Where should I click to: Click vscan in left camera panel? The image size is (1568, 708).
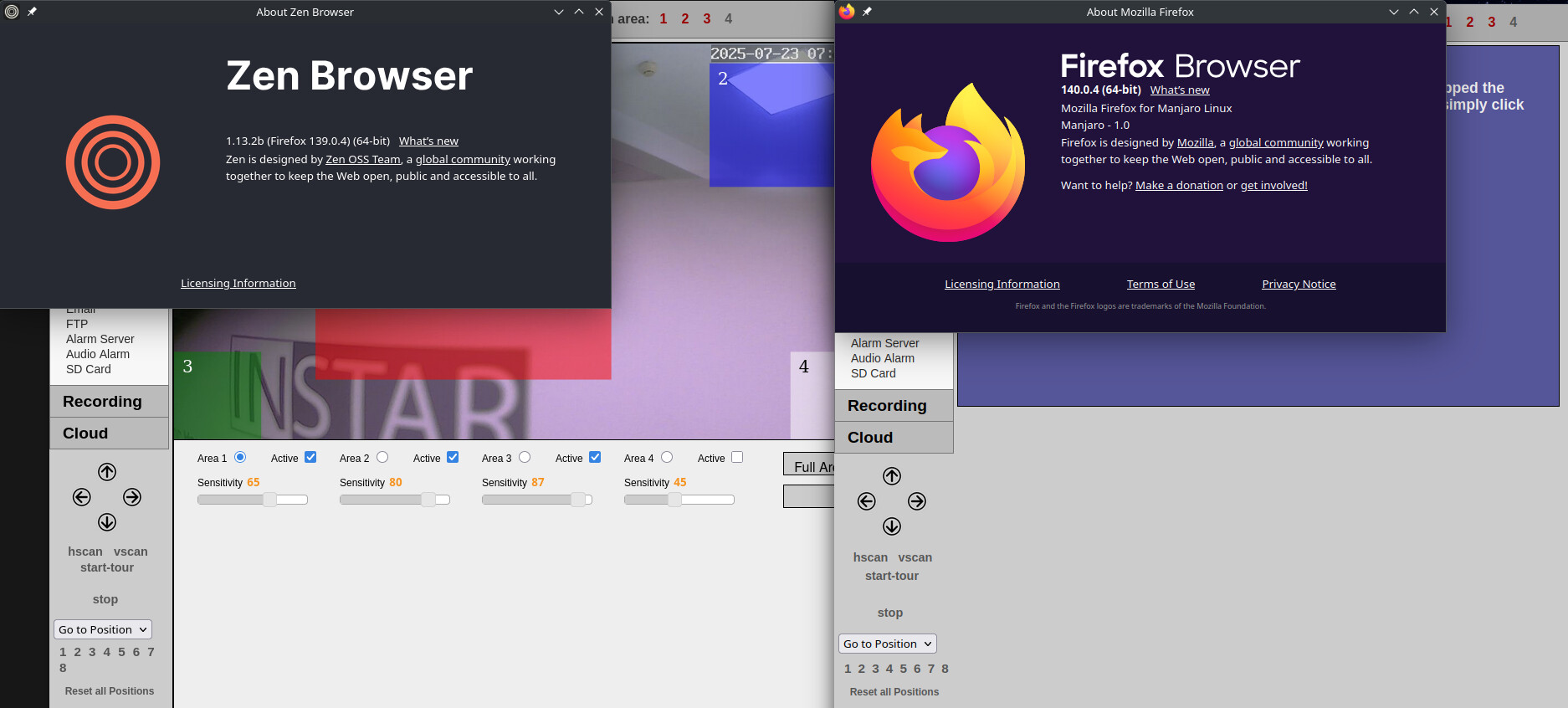pos(131,552)
